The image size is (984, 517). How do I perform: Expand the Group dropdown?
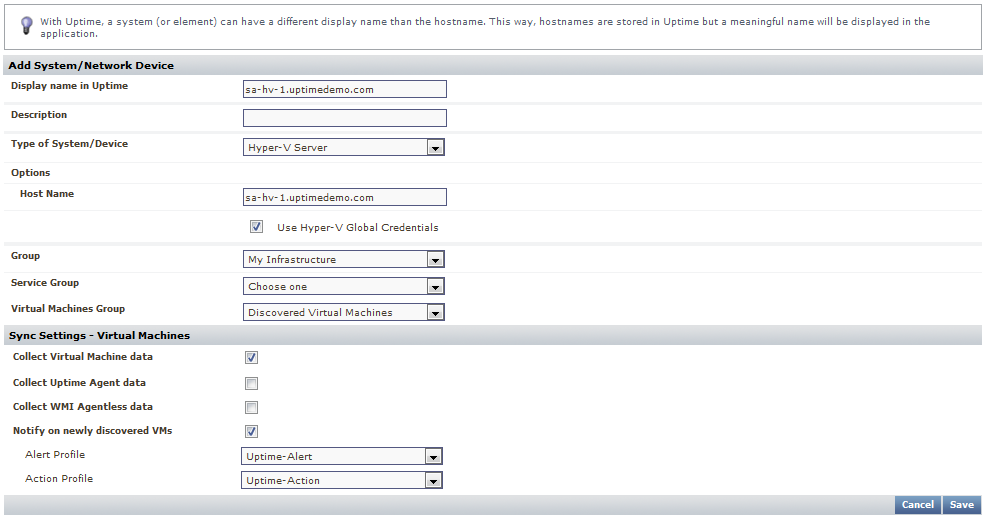coord(344,259)
